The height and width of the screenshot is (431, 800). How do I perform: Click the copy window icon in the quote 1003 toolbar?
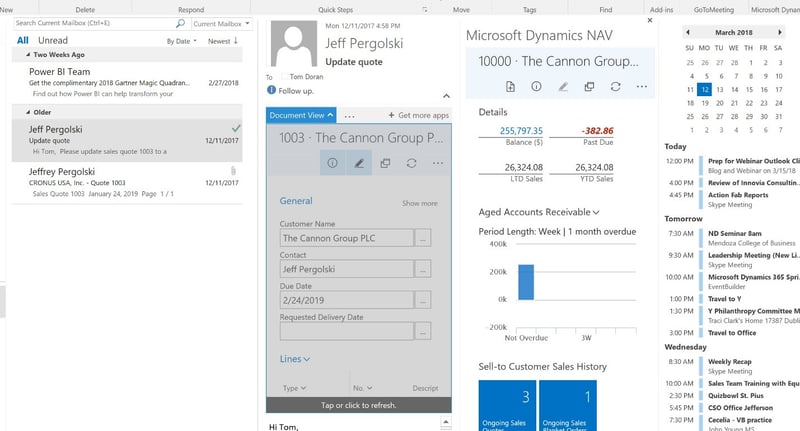point(385,163)
